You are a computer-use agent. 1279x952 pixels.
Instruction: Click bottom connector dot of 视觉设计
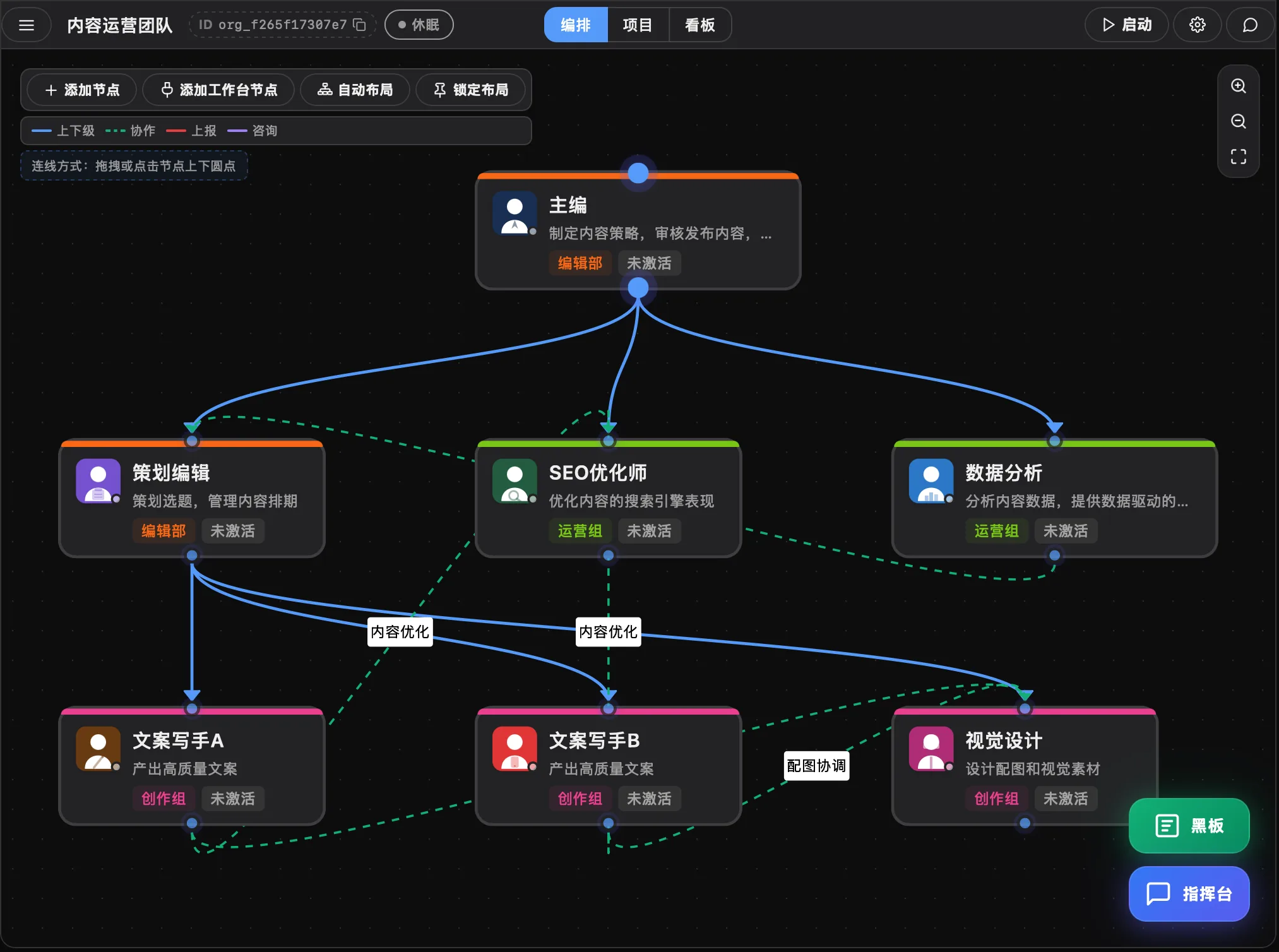pos(1025,823)
